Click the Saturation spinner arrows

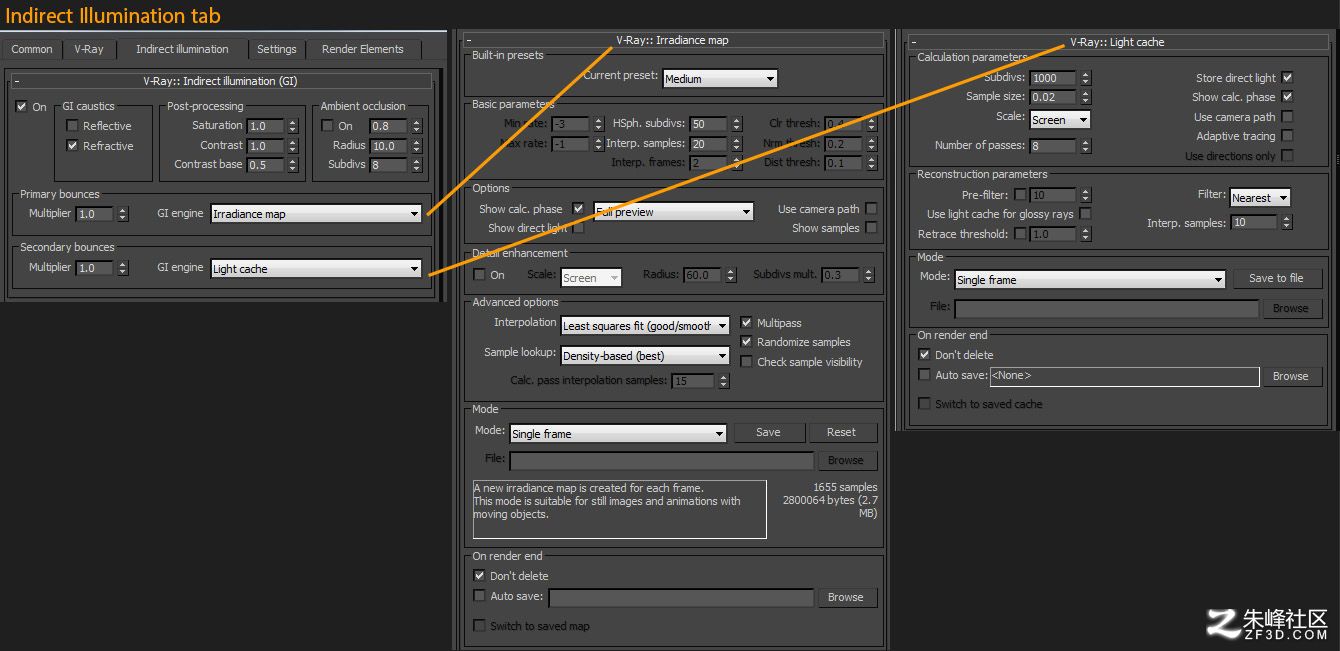[x=293, y=126]
